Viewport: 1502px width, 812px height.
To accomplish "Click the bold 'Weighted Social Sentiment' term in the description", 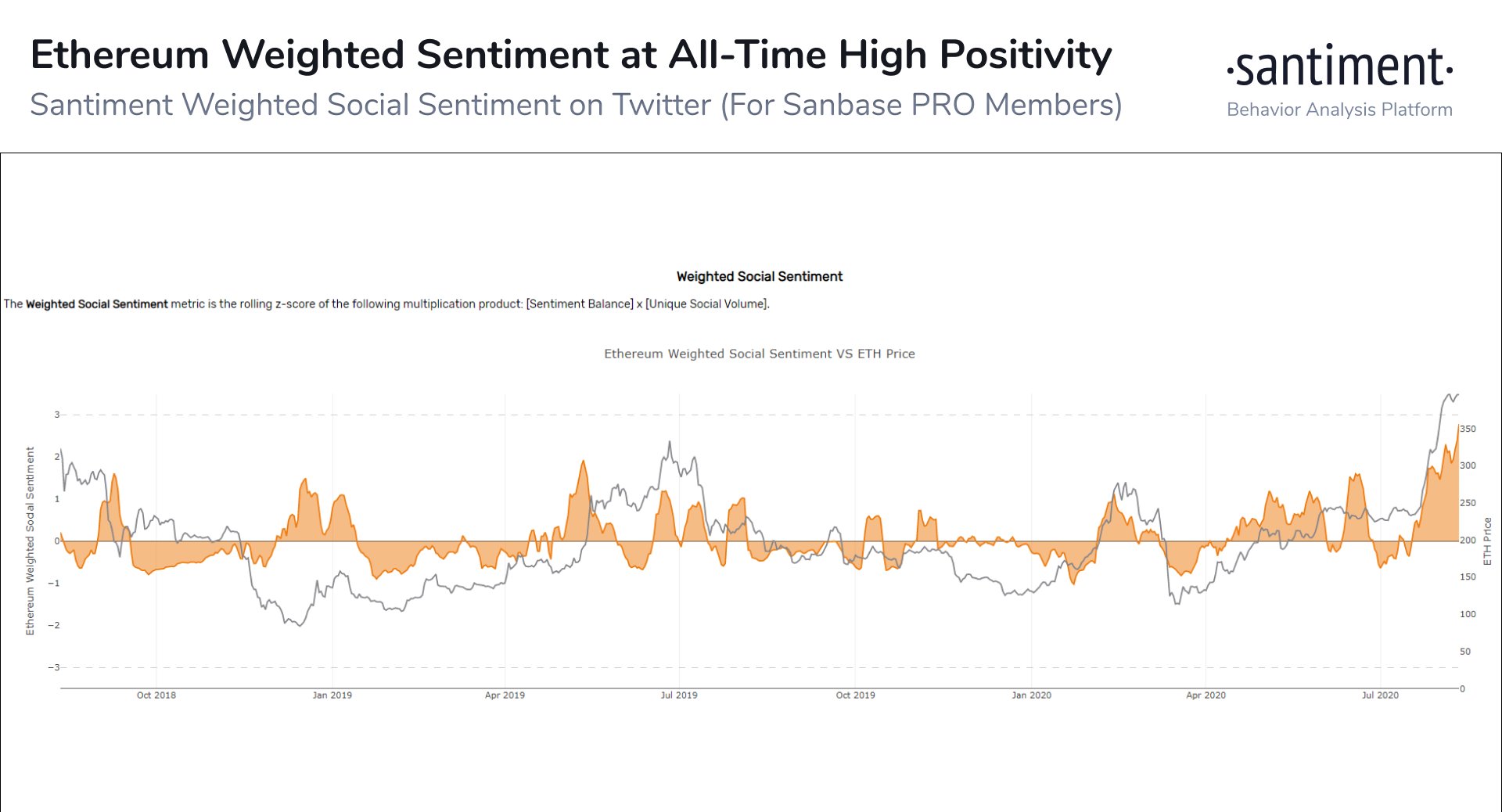I will point(97,304).
